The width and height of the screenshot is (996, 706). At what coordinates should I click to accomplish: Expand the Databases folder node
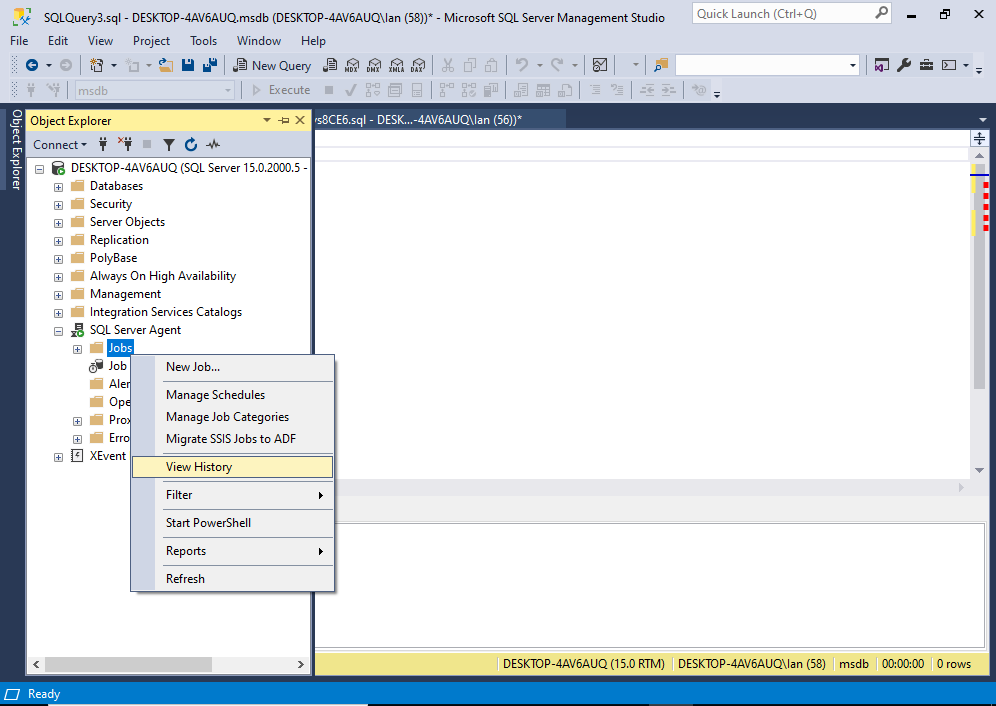coord(58,187)
